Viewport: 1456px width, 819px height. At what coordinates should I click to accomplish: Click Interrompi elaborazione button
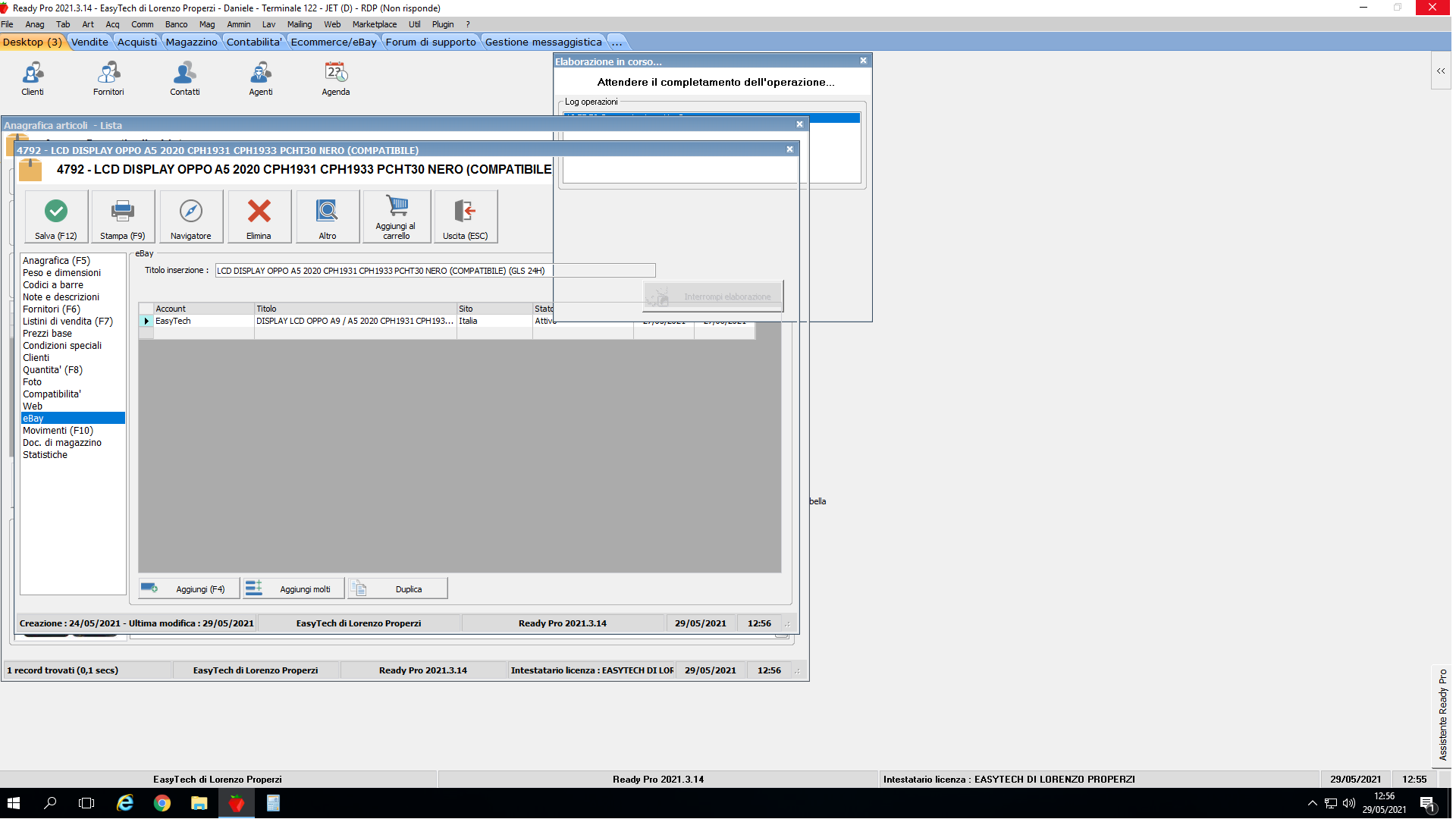[x=713, y=297]
